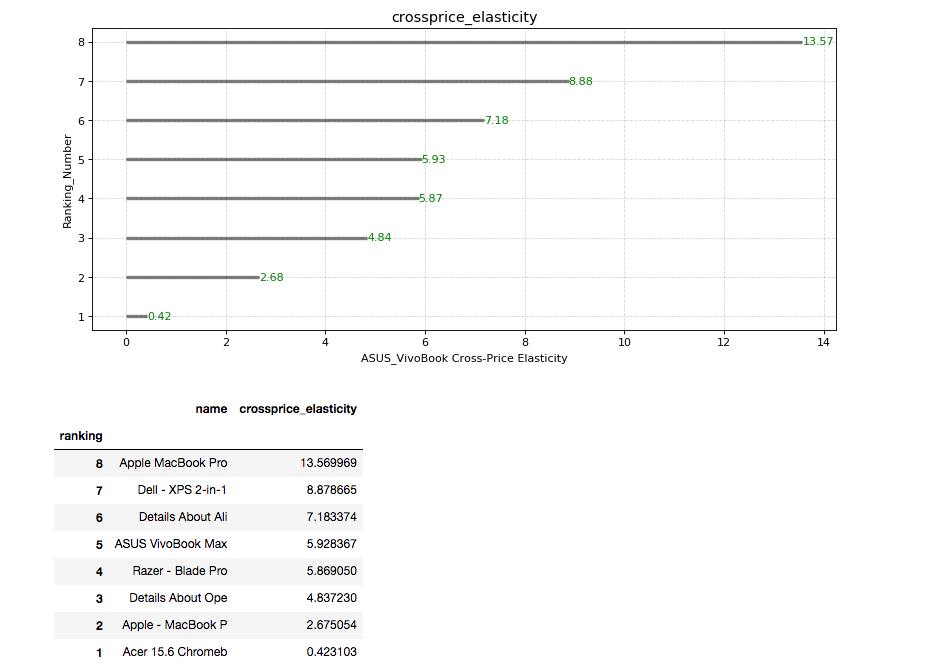Viewport: 937px width, 670px height.
Task: Click the Ranking_Number y-axis label
Action: pyautogui.click(x=67, y=181)
